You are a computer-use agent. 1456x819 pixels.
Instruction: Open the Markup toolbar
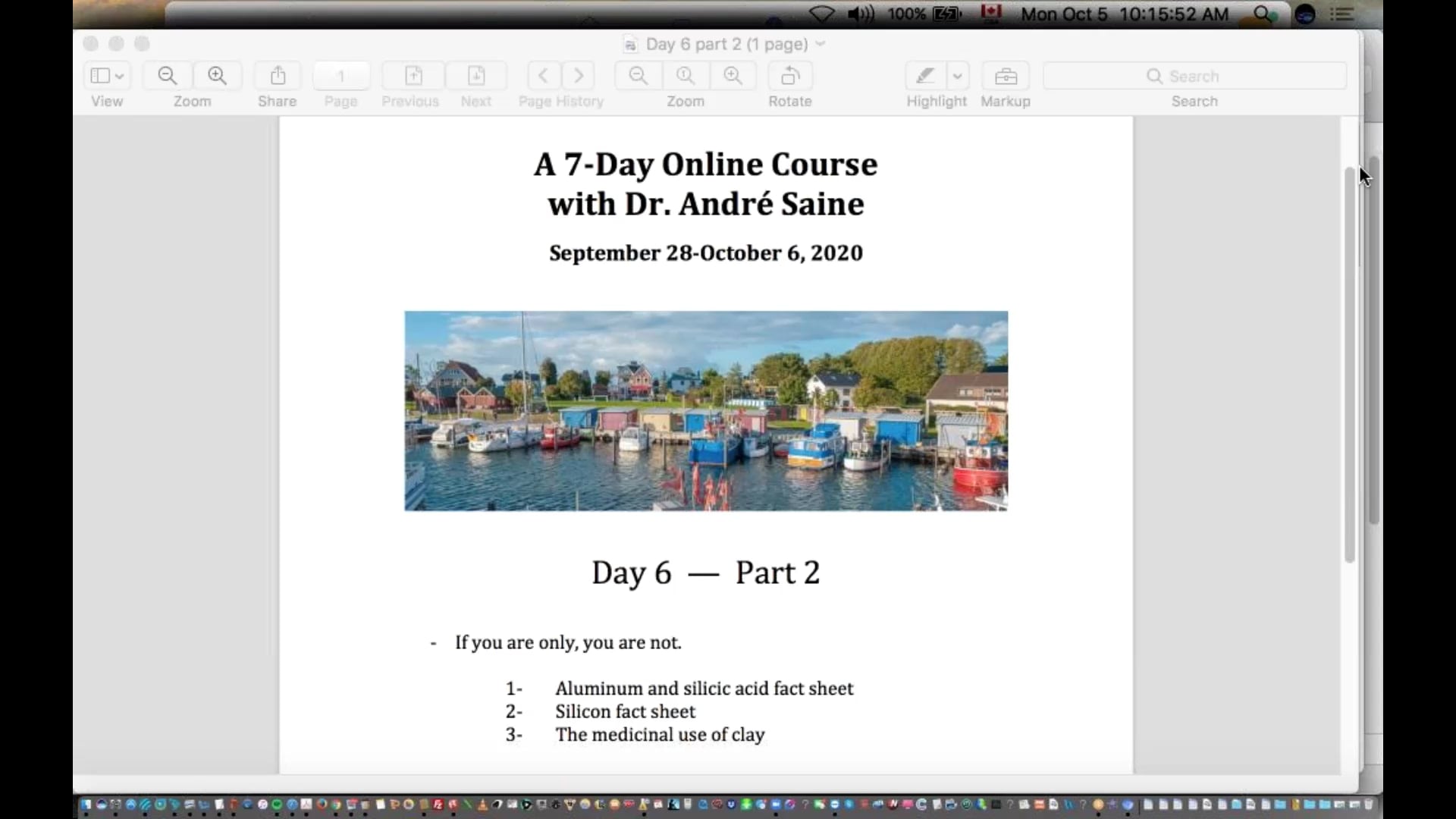(x=1005, y=75)
